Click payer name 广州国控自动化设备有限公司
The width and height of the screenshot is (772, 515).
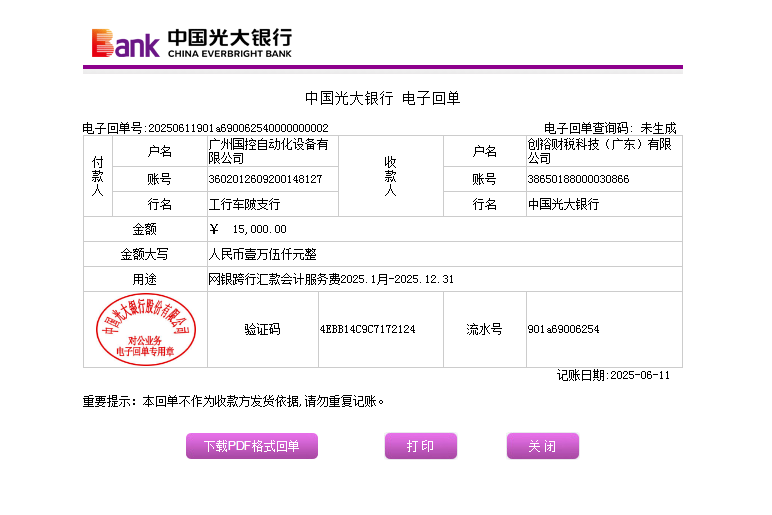[268, 151]
